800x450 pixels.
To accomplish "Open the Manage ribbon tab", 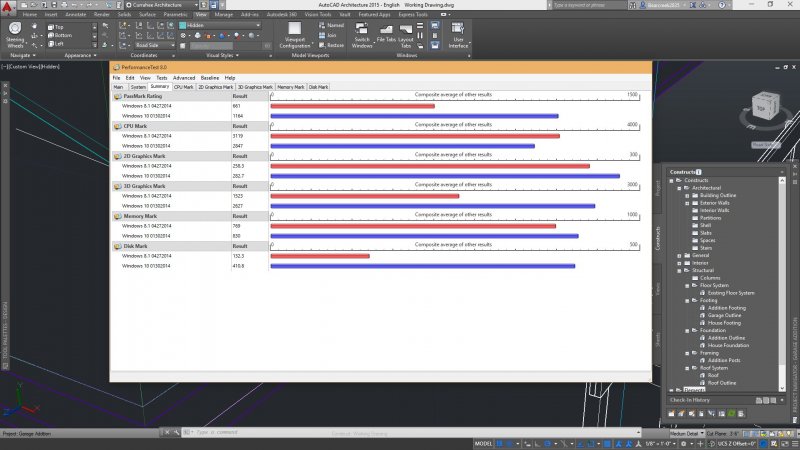I will click(x=223, y=15).
